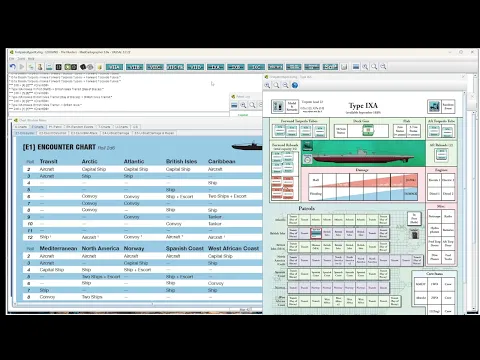Screen dimensions: 480x360
Task: Click second magnifier in Type IXA window toolbar
Action: point(277,85)
